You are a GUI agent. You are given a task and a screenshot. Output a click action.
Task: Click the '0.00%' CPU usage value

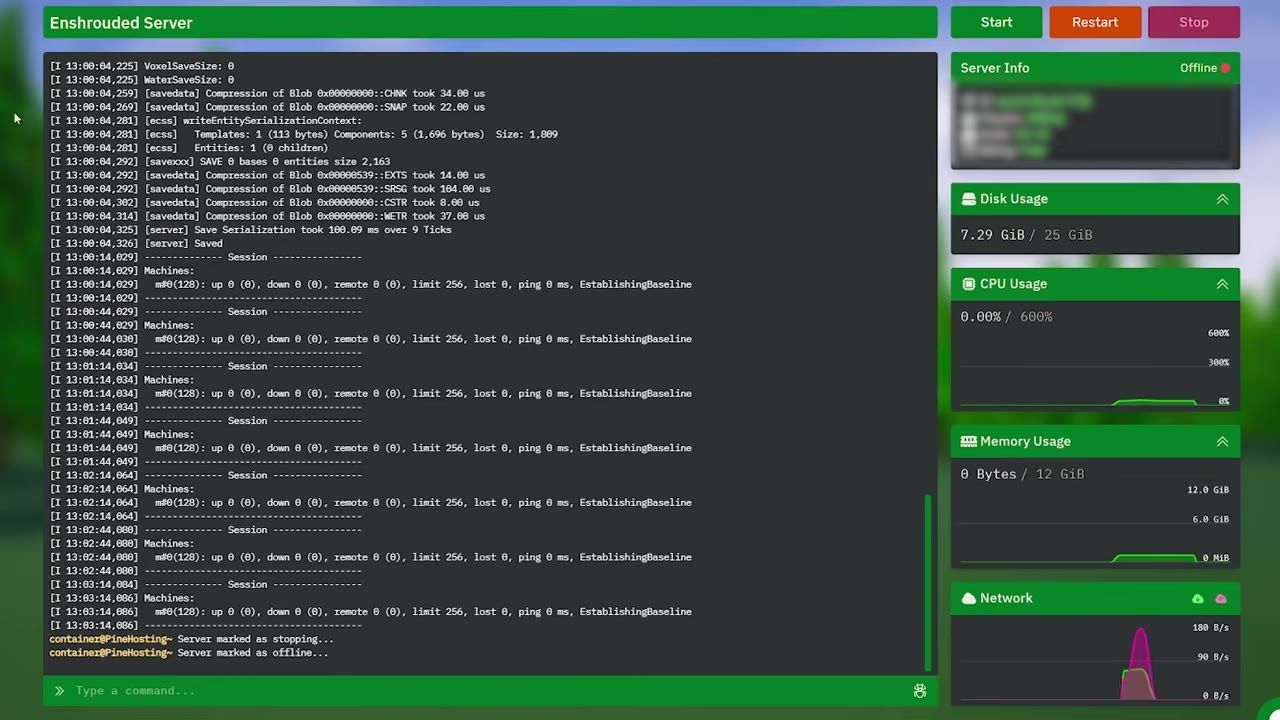[x=981, y=317]
